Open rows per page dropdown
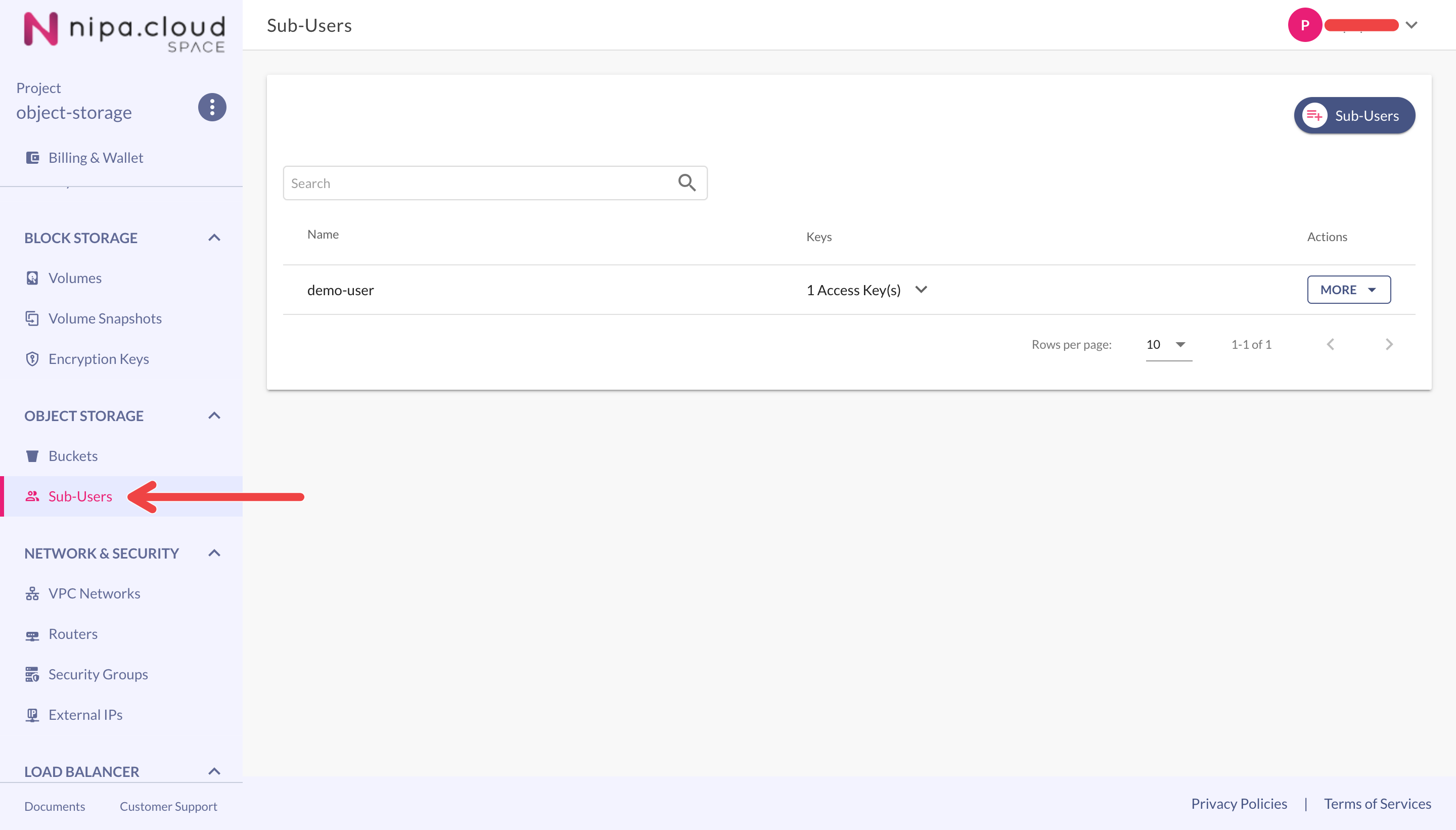Screen dimensions: 1456x830 pos(1168,344)
